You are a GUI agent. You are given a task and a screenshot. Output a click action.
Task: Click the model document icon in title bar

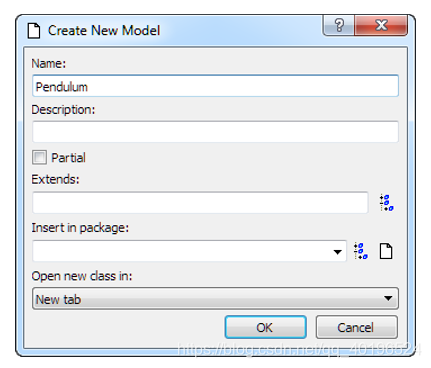(x=34, y=31)
